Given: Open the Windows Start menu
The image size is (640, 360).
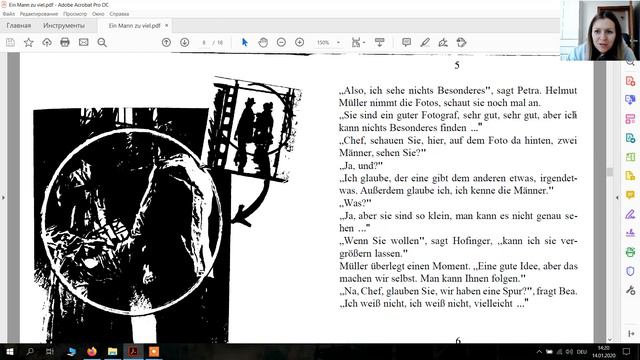Looking at the screenshot, I should [x=10, y=351].
